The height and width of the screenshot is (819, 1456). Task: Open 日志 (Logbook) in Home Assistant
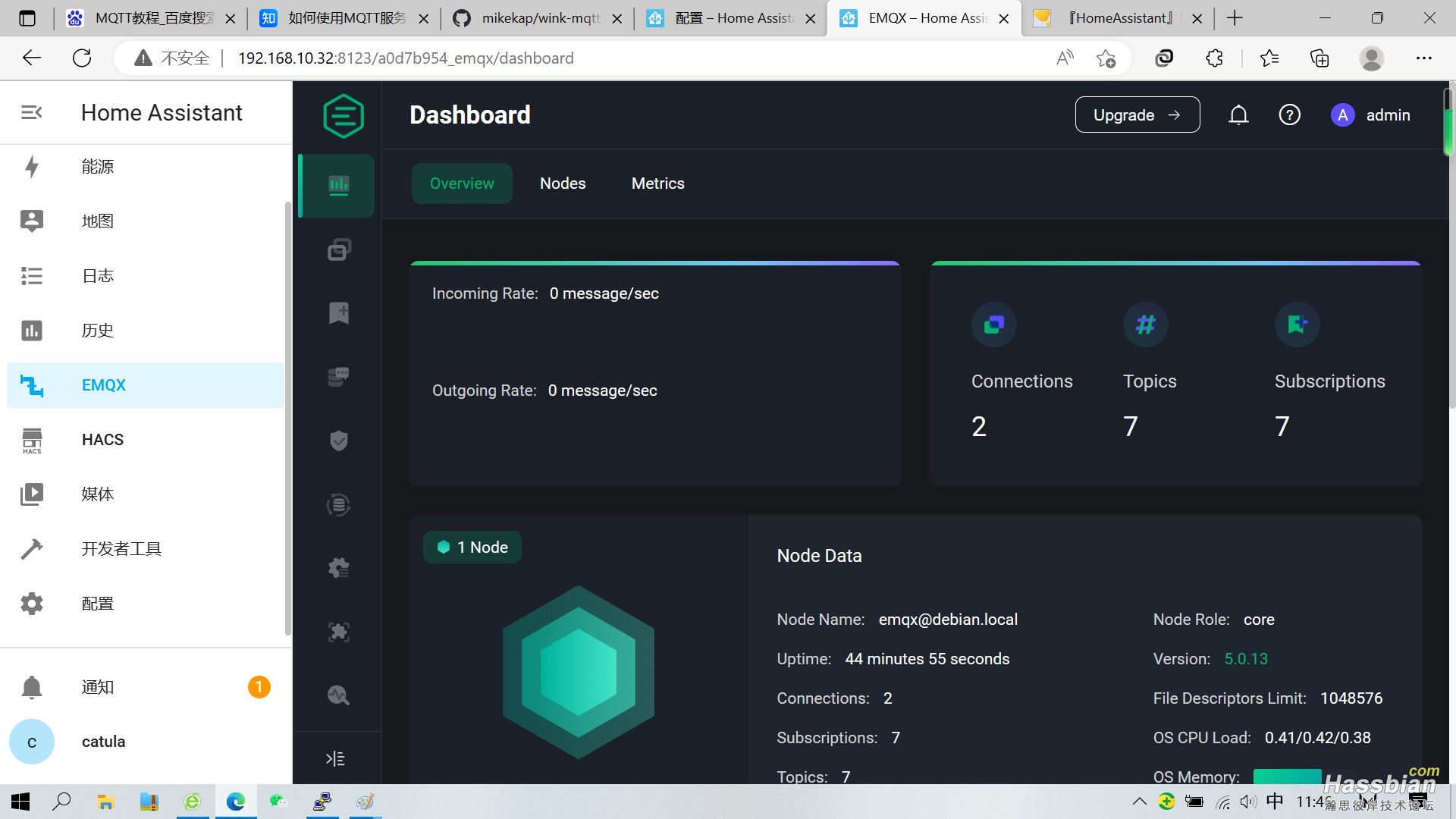145,276
